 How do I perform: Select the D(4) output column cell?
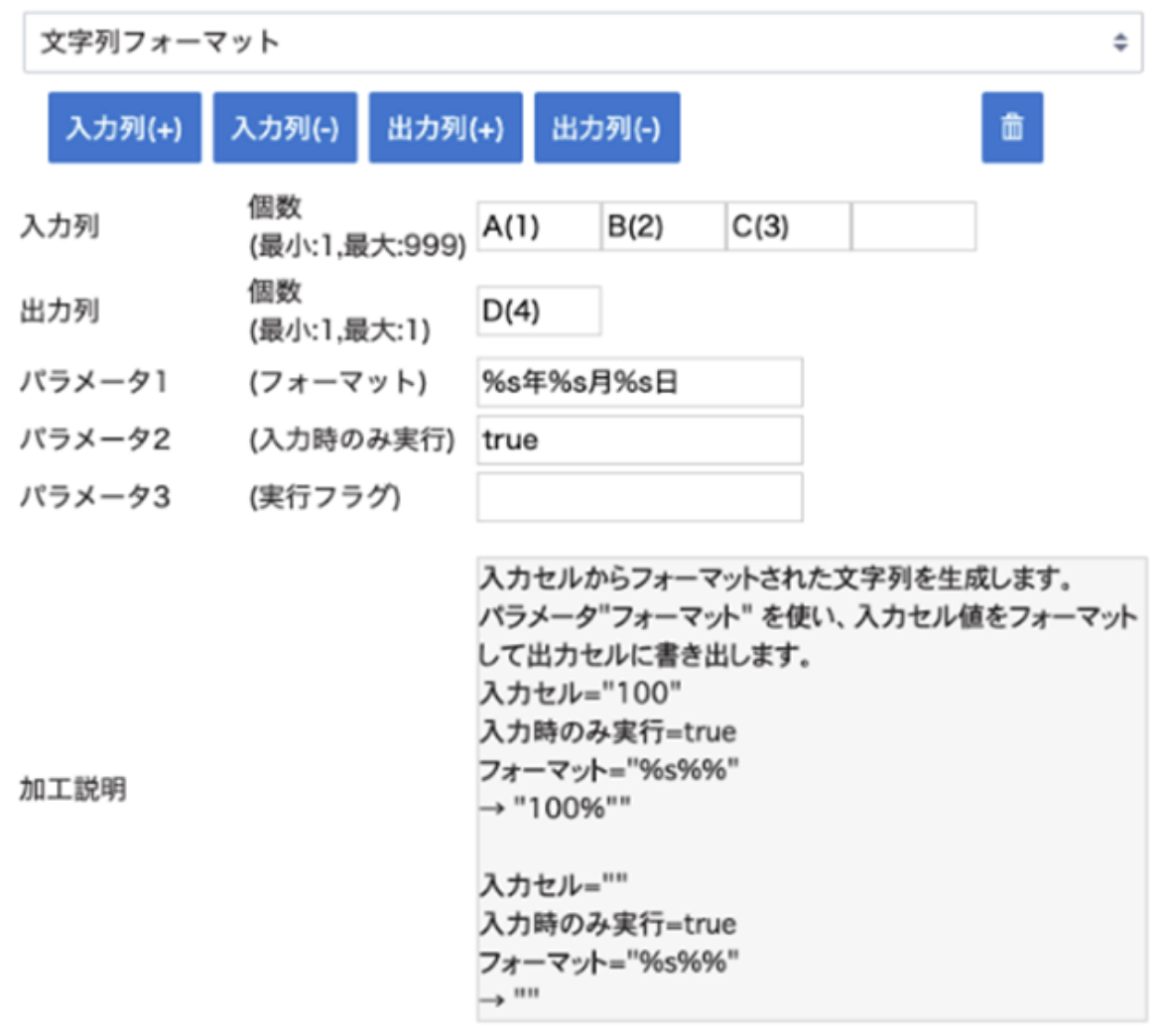pos(538,312)
